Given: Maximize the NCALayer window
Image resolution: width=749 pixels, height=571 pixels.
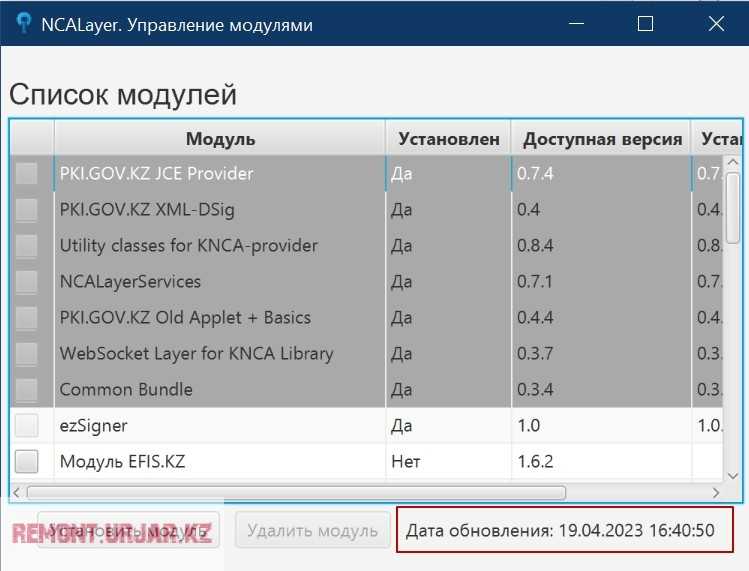Looking at the screenshot, I should (645, 23).
